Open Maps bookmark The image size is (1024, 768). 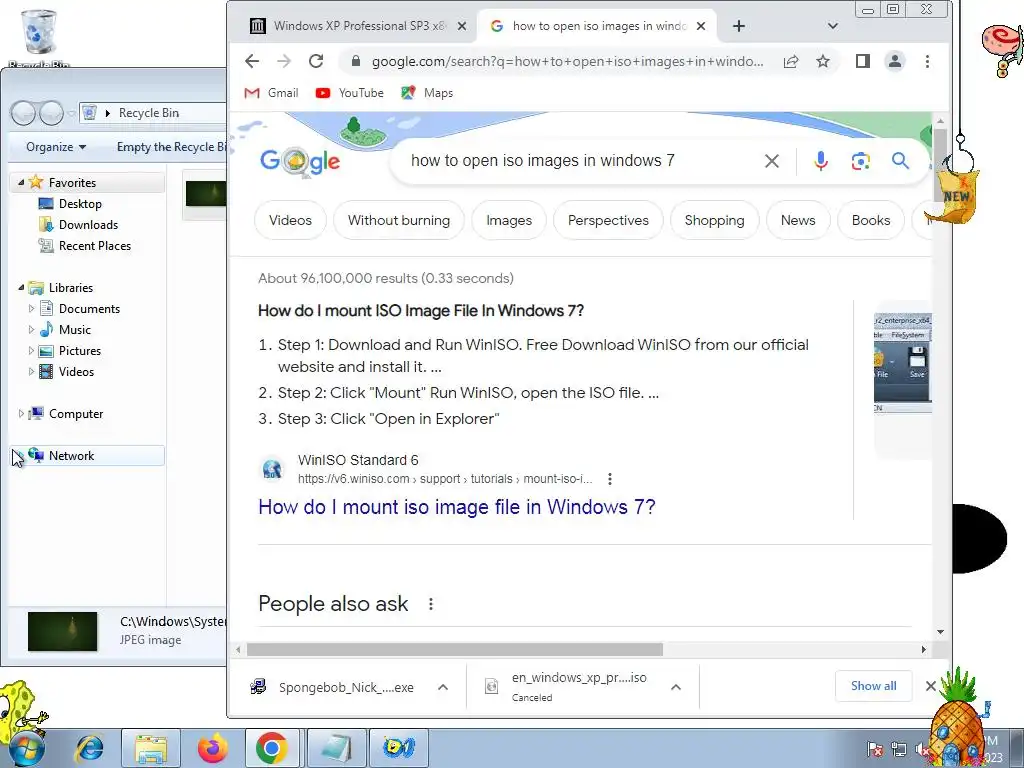(x=427, y=93)
